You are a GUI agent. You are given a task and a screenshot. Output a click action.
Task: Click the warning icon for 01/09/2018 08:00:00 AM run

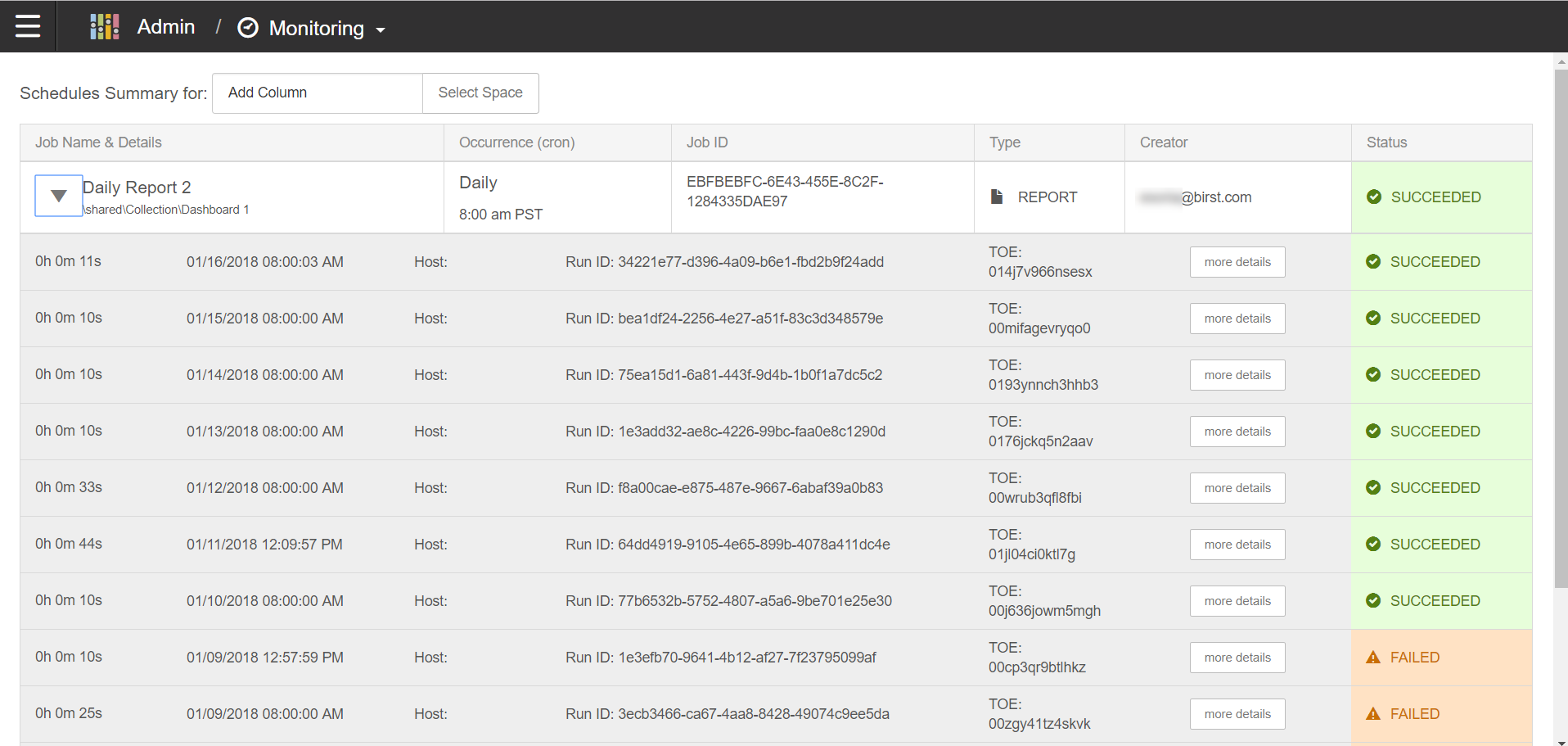(x=1373, y=714)
